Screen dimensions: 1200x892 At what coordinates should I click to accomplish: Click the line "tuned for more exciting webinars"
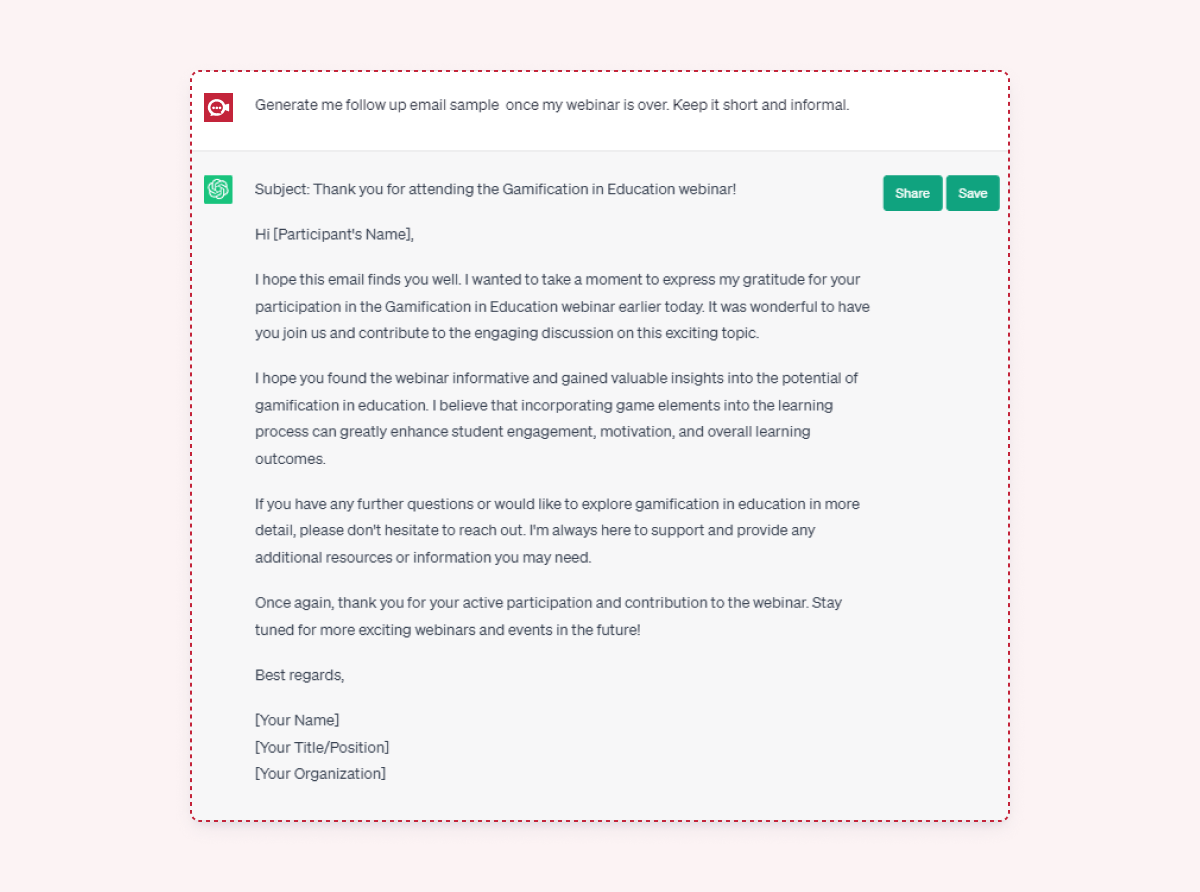(x=447, y=630)
